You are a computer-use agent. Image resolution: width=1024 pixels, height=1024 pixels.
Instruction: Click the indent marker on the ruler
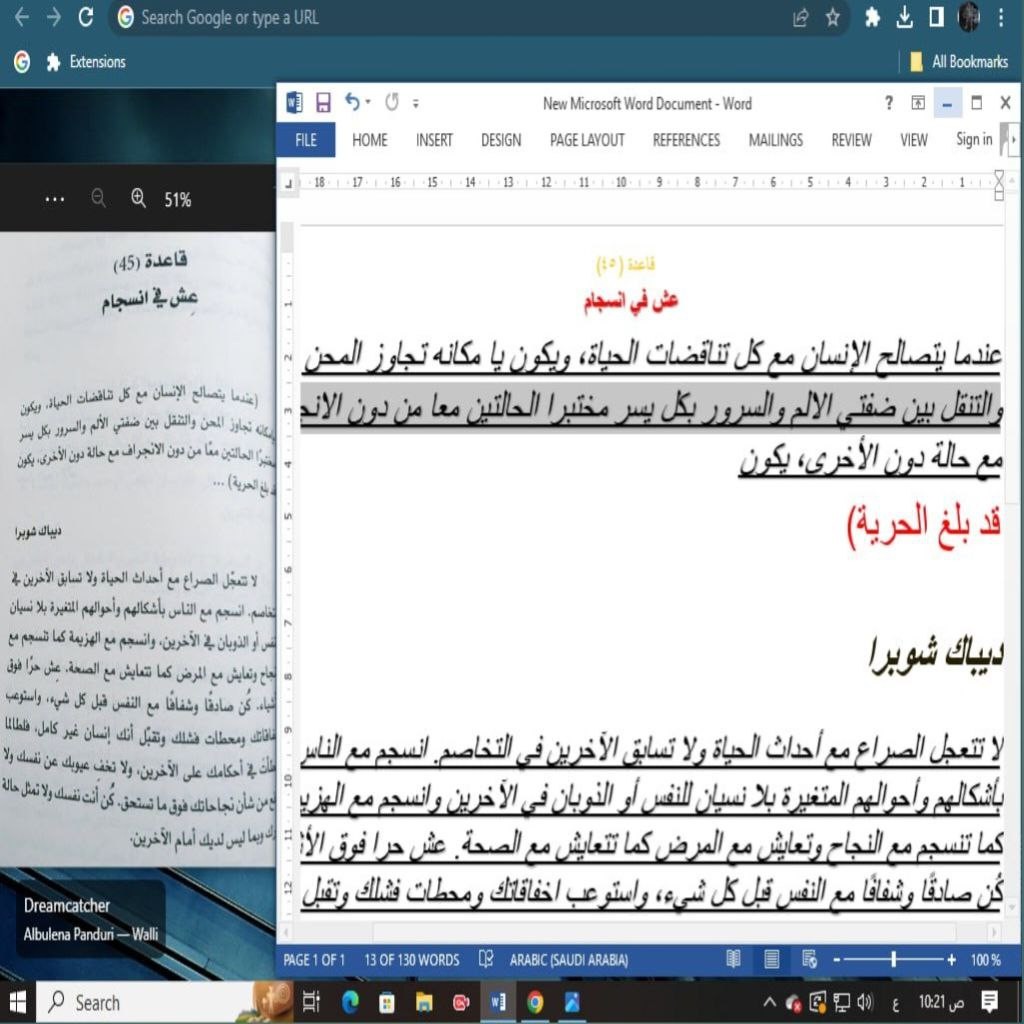click(x=999, y=185)
